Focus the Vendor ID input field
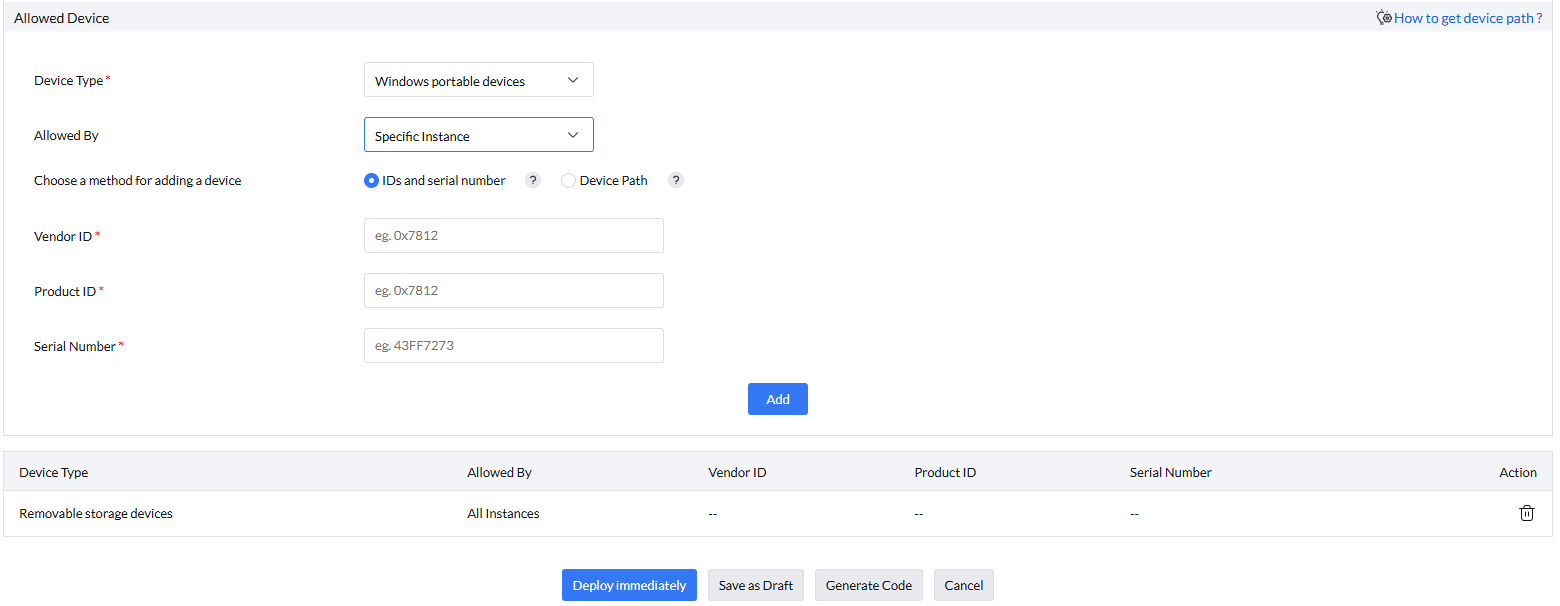This screenshot has height=606, width=1560. pos(513,236)
